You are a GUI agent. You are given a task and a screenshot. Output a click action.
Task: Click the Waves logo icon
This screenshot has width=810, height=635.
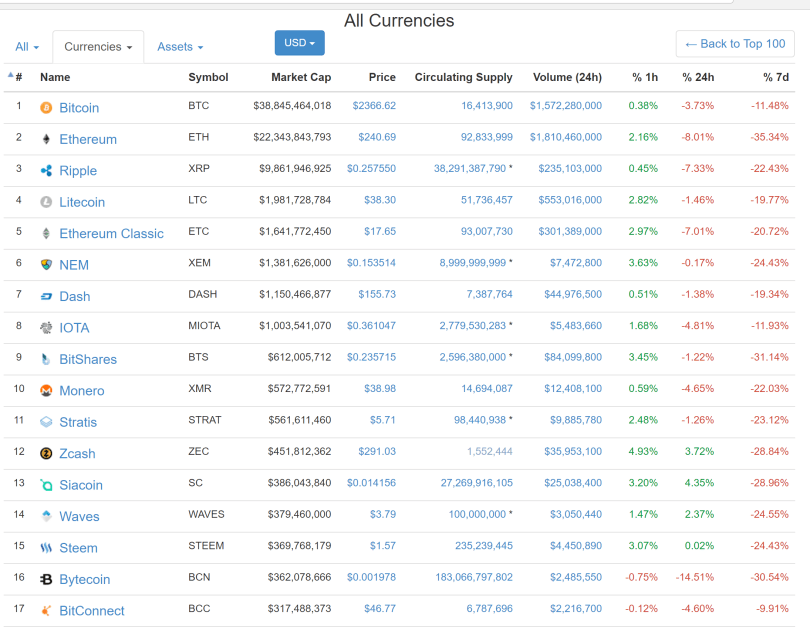(46, 516)
